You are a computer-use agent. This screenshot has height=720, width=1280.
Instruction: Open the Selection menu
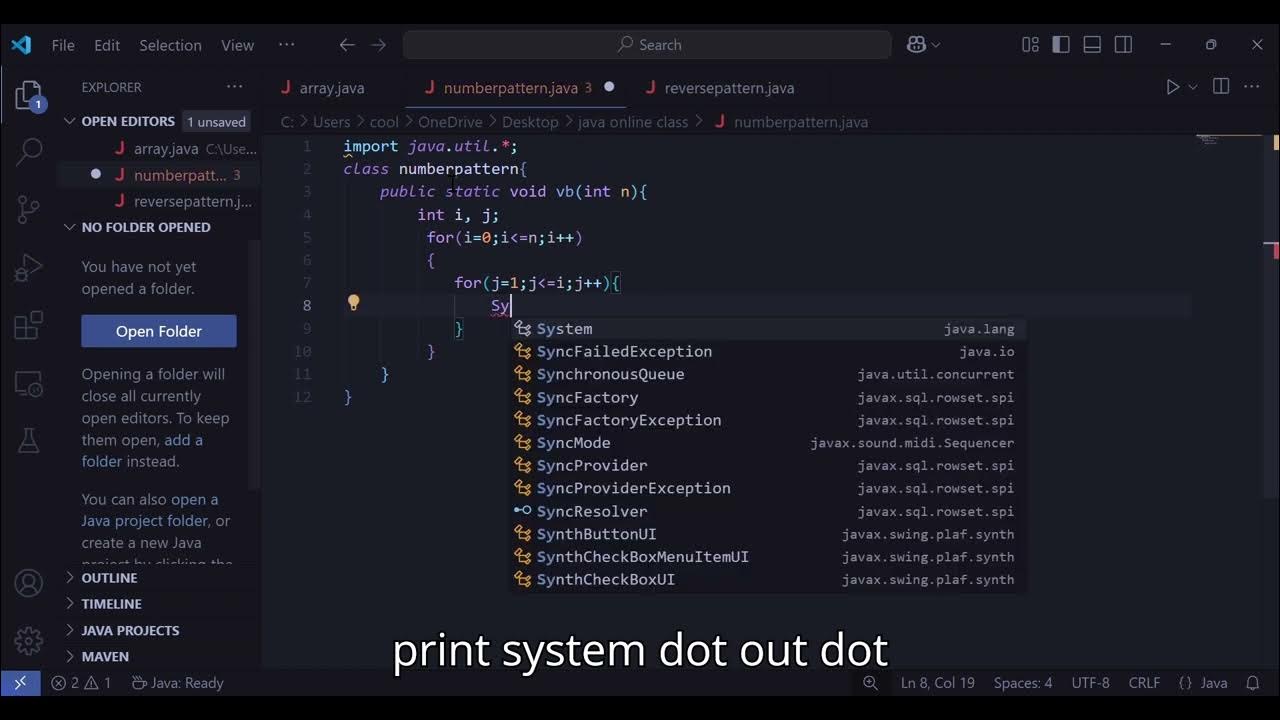click(170, 45)
